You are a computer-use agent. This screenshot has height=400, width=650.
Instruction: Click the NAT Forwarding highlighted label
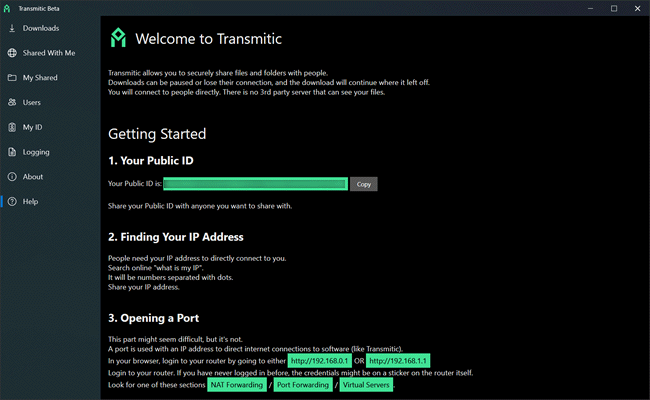click(236, 385)
